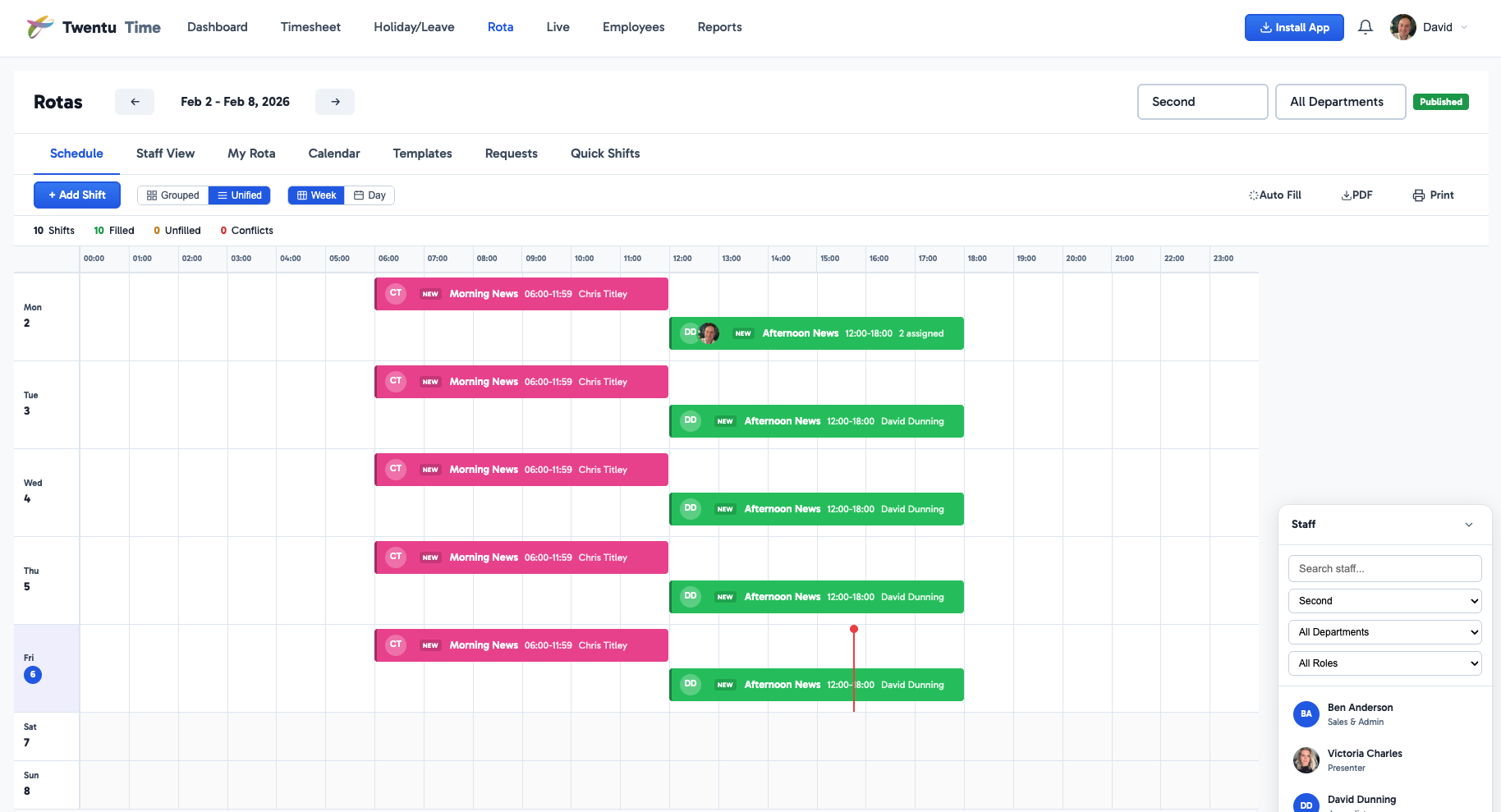Click the Search staff input field
Image resolution: width=1501 pixels, height=812 pixels.
(x=1384, y=568)
